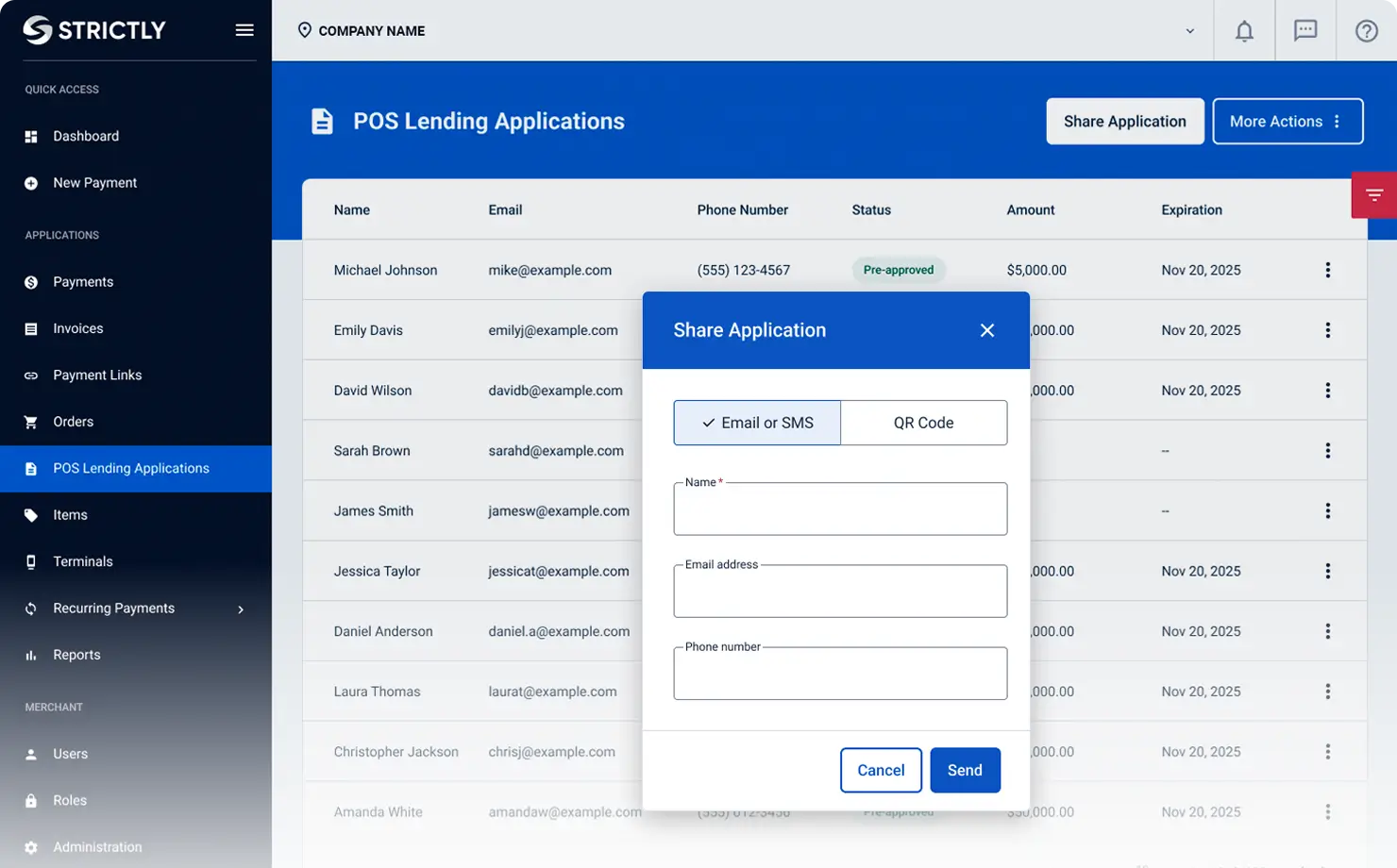The width and height of the screenshot is (1397, 868).
Task: Open row menu for Emily Davis
Action: [x=1327, y=330]
